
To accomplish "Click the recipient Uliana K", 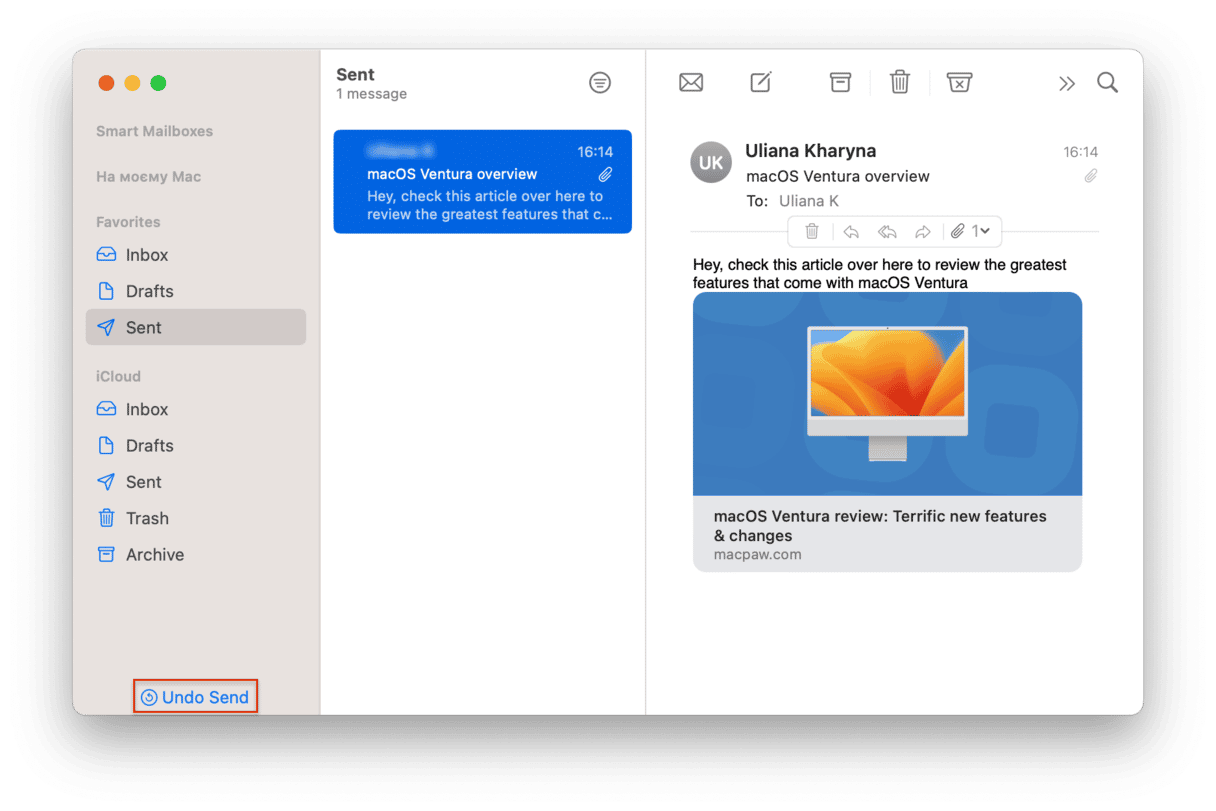I will point(809,201).
